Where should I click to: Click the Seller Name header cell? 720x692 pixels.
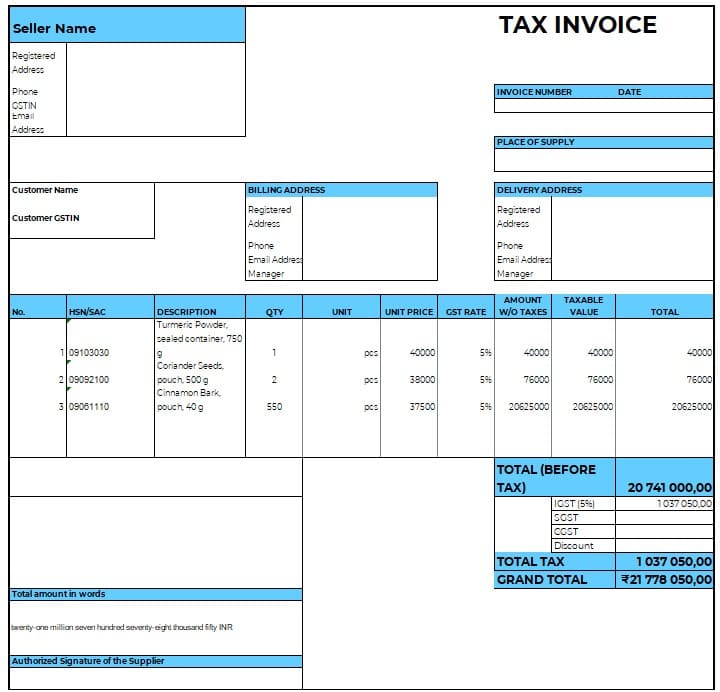127,25
